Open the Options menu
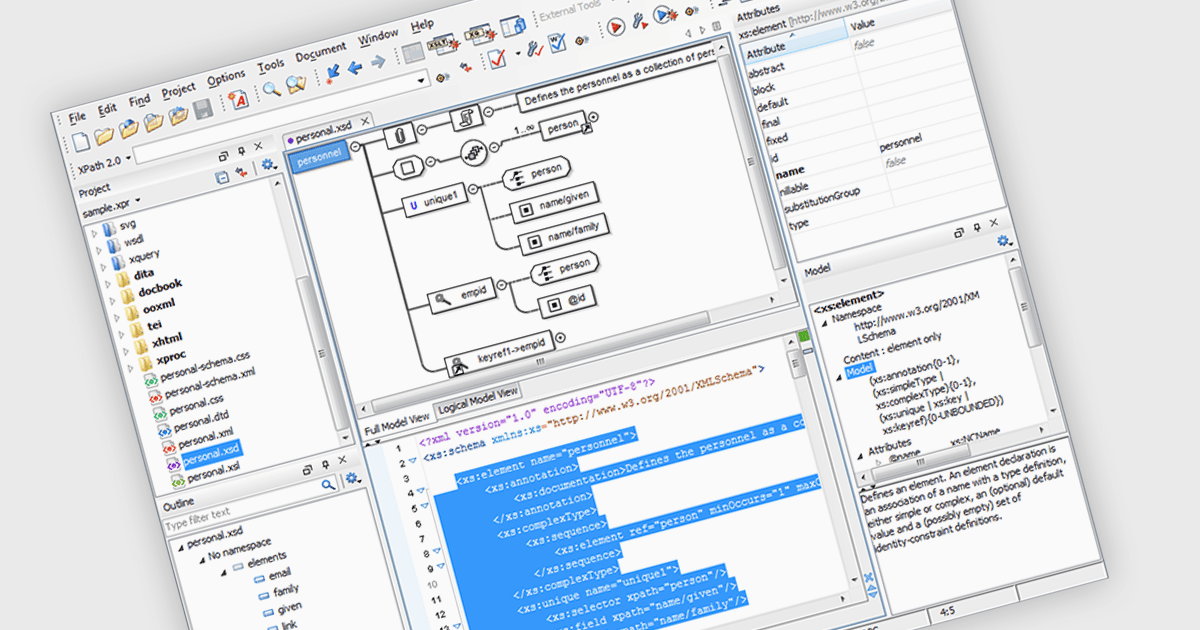The width and height of the screenshot is (1200, 630). click(226, 78)
